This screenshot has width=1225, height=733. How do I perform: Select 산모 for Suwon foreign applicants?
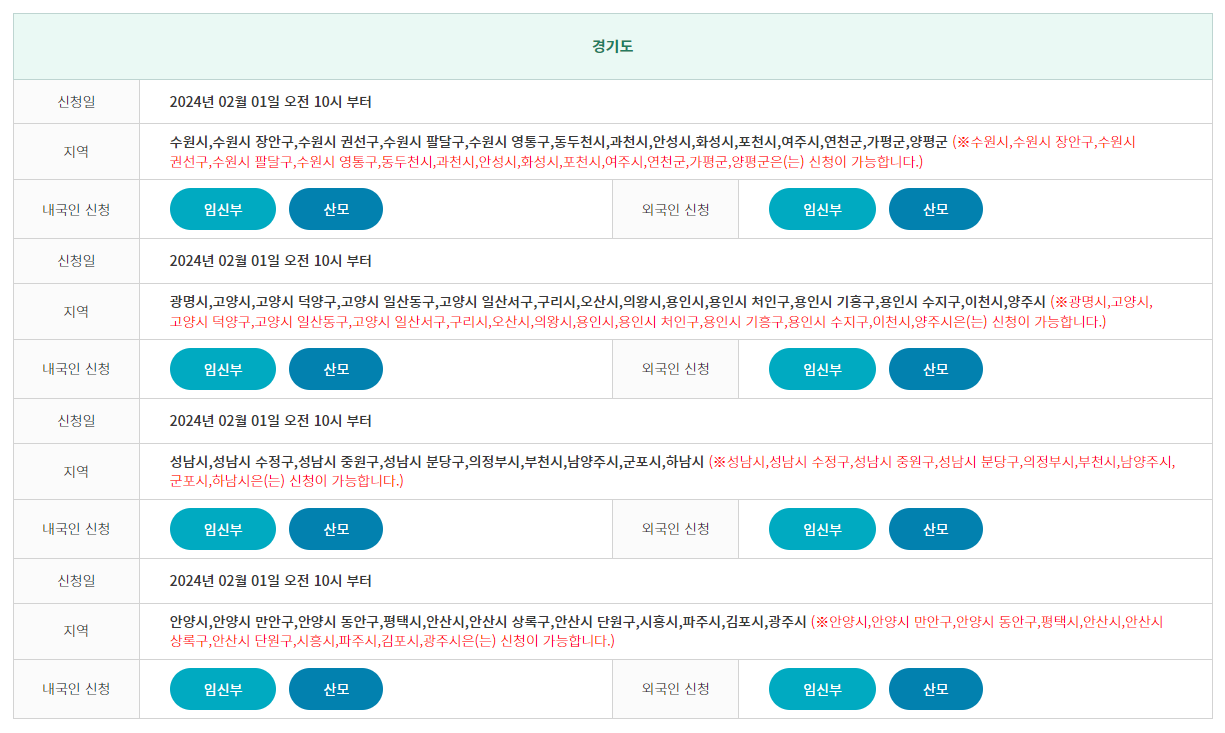tap(935, 209)
